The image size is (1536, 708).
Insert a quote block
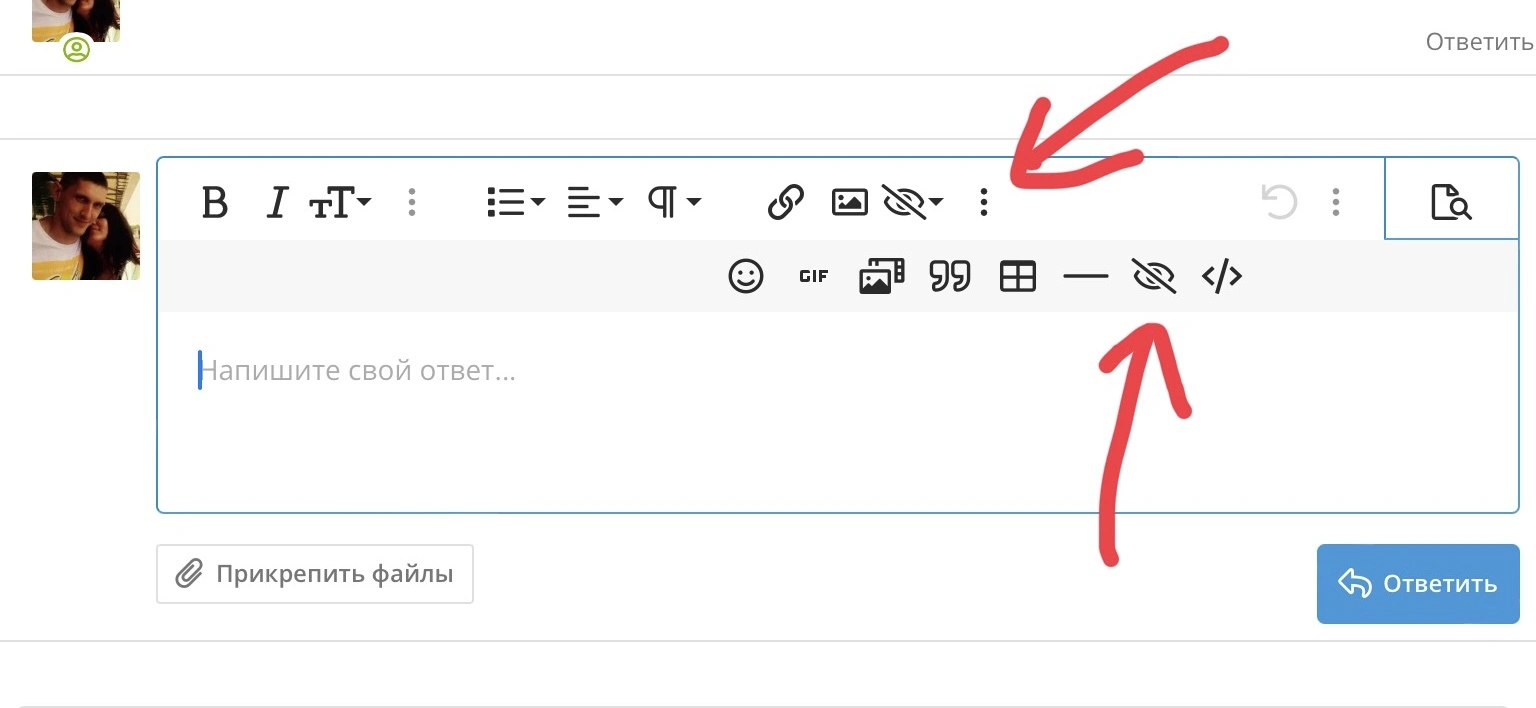pyautogui.click(x=950, y=276)
